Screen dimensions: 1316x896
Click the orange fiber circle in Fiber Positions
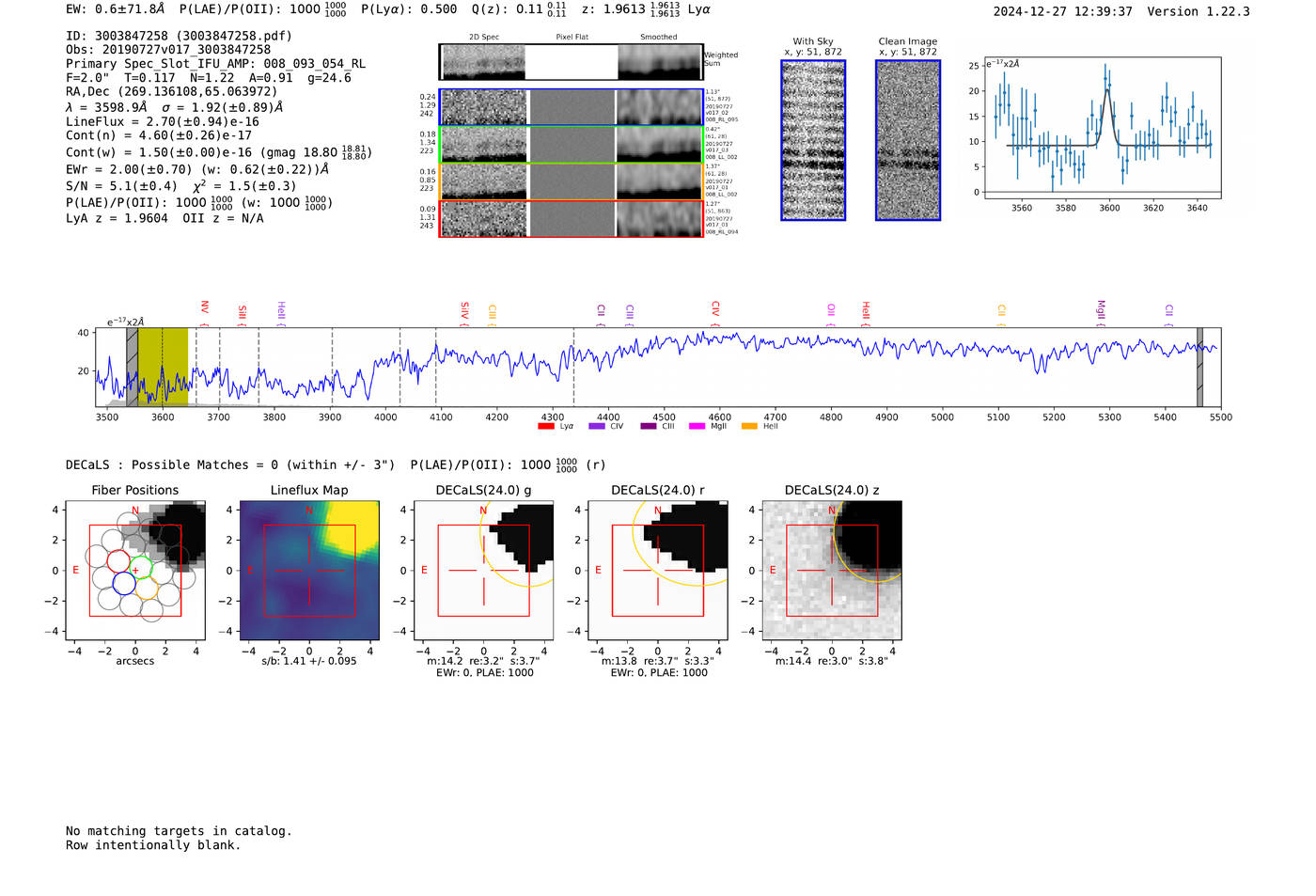[x=147, y=589]
